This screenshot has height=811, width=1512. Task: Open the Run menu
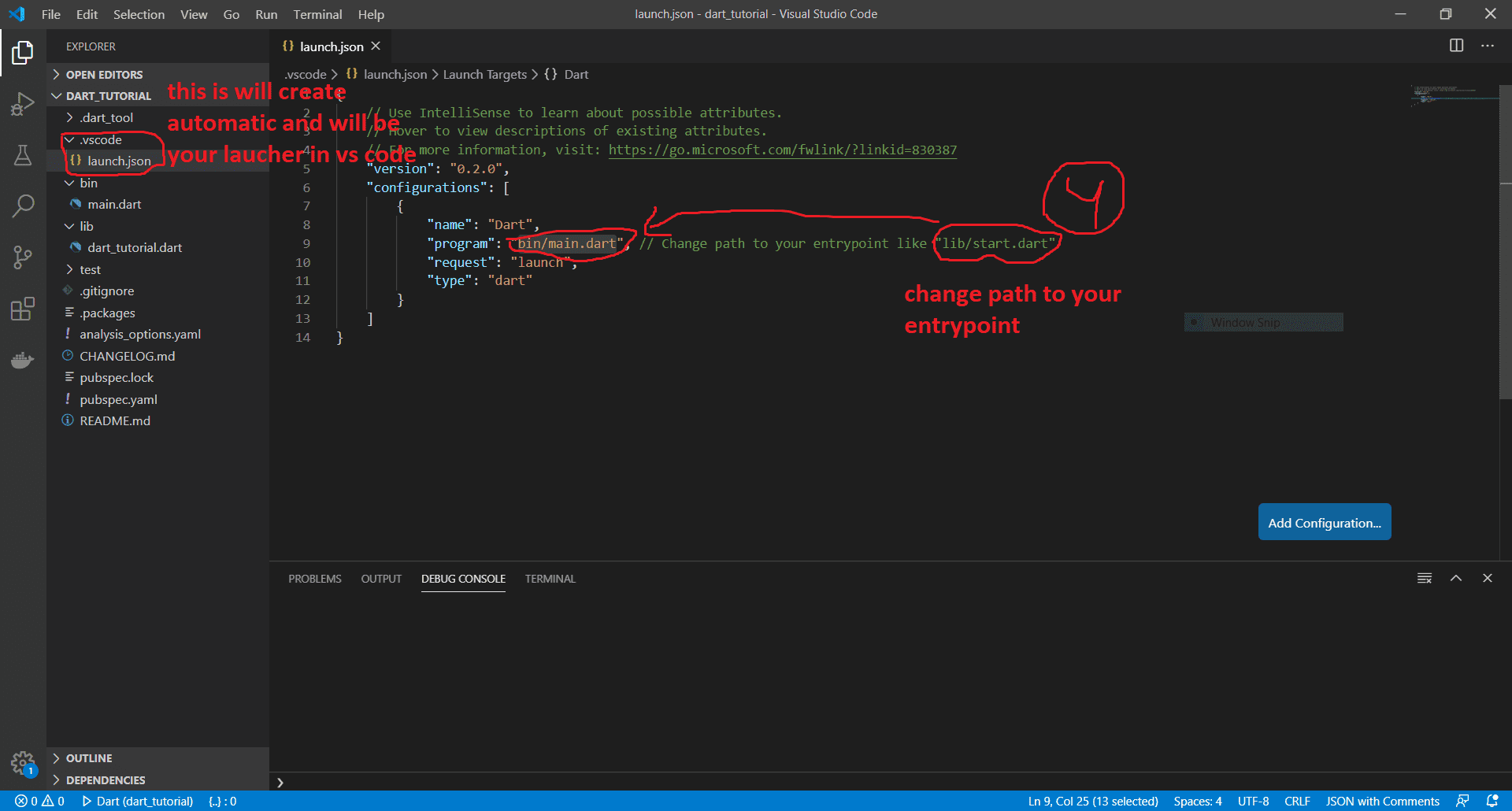[x=265, y=14]
